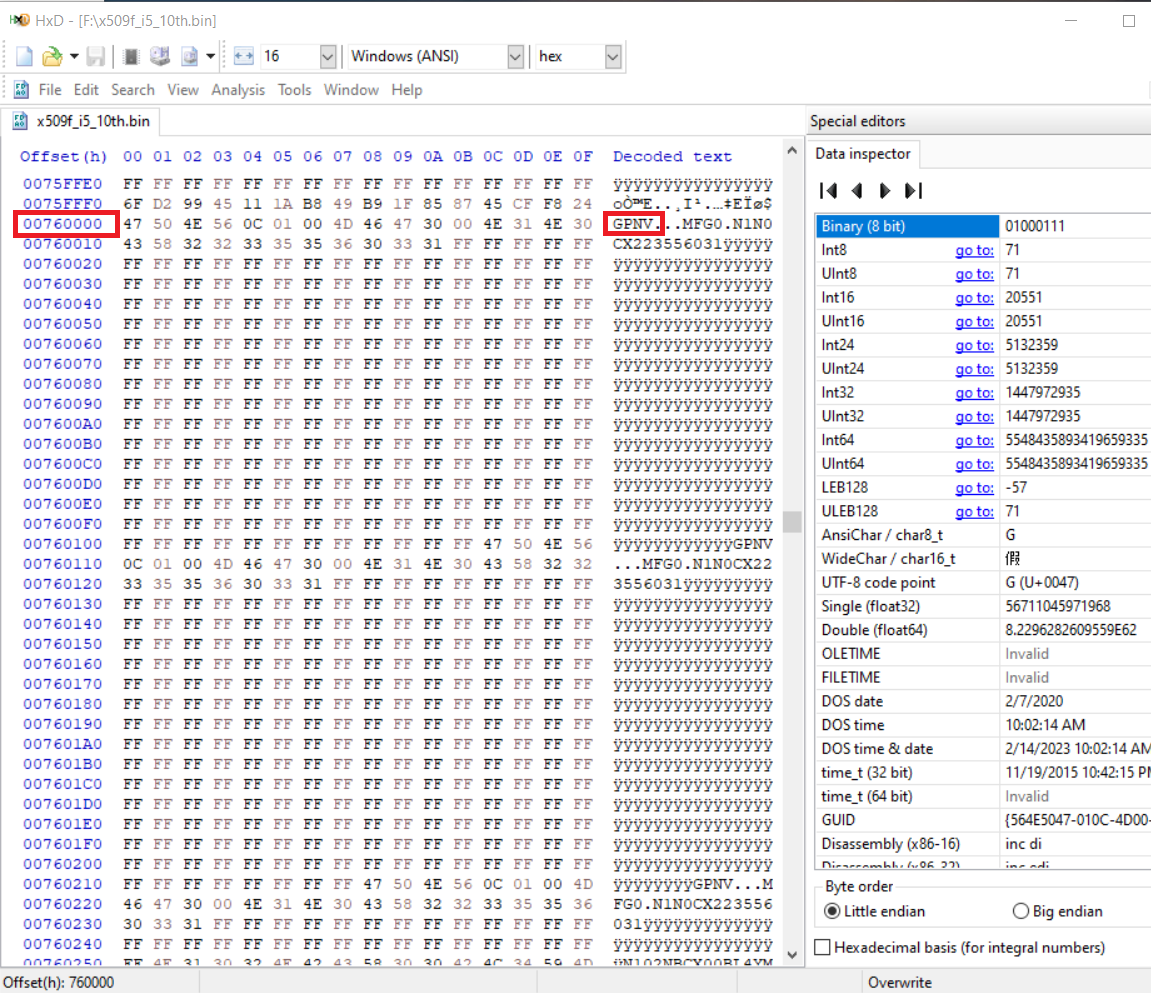
Task: Select Little endian byte order
Action: click(832, 911)
